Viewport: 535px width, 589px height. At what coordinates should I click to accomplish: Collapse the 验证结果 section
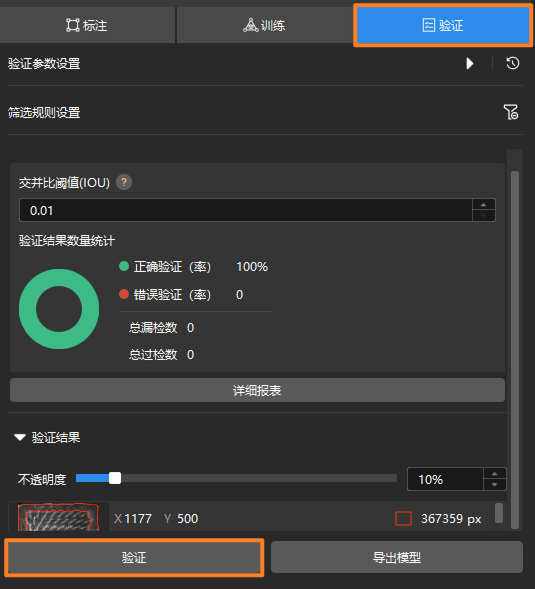20,438
